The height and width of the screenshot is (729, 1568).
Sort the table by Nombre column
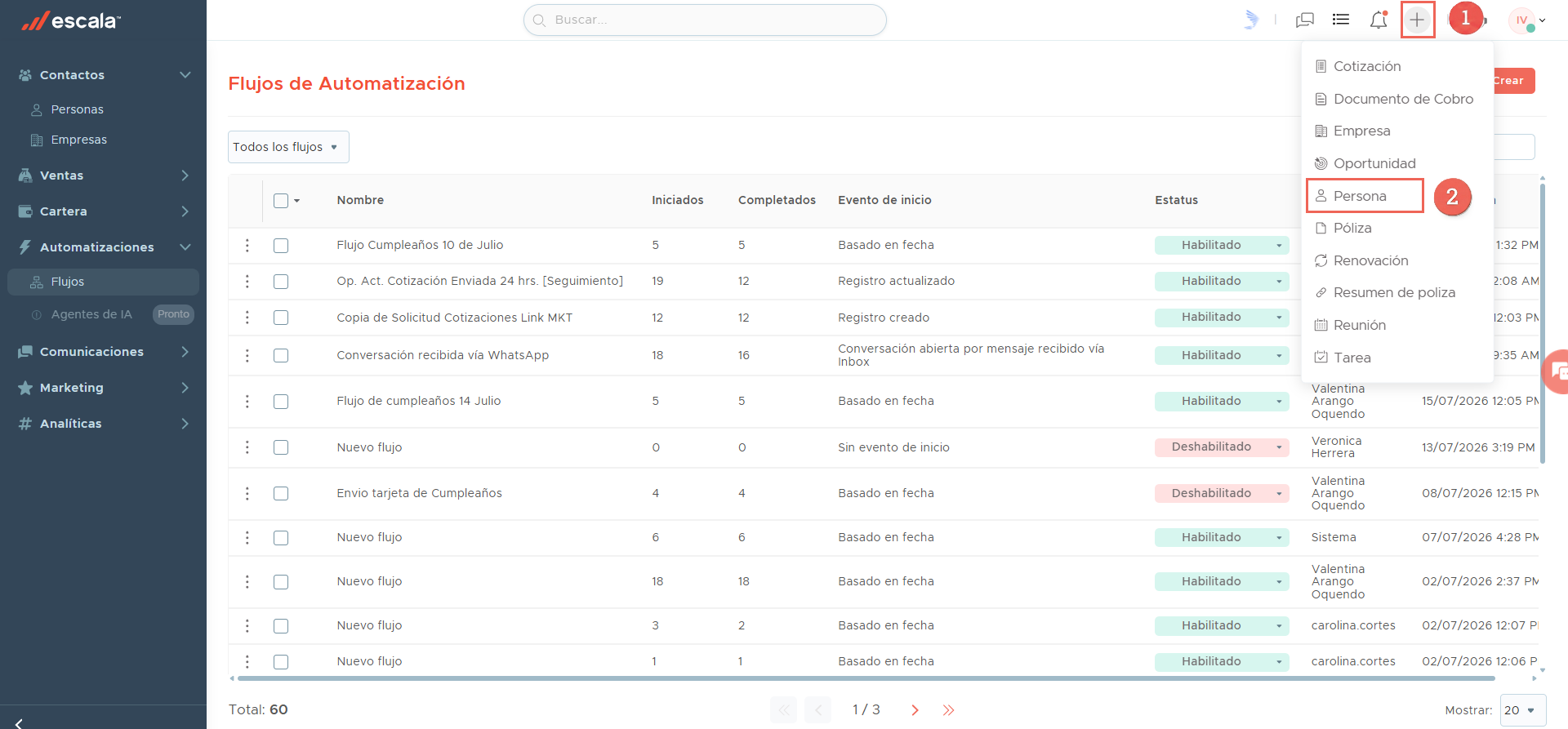[360, 200]
